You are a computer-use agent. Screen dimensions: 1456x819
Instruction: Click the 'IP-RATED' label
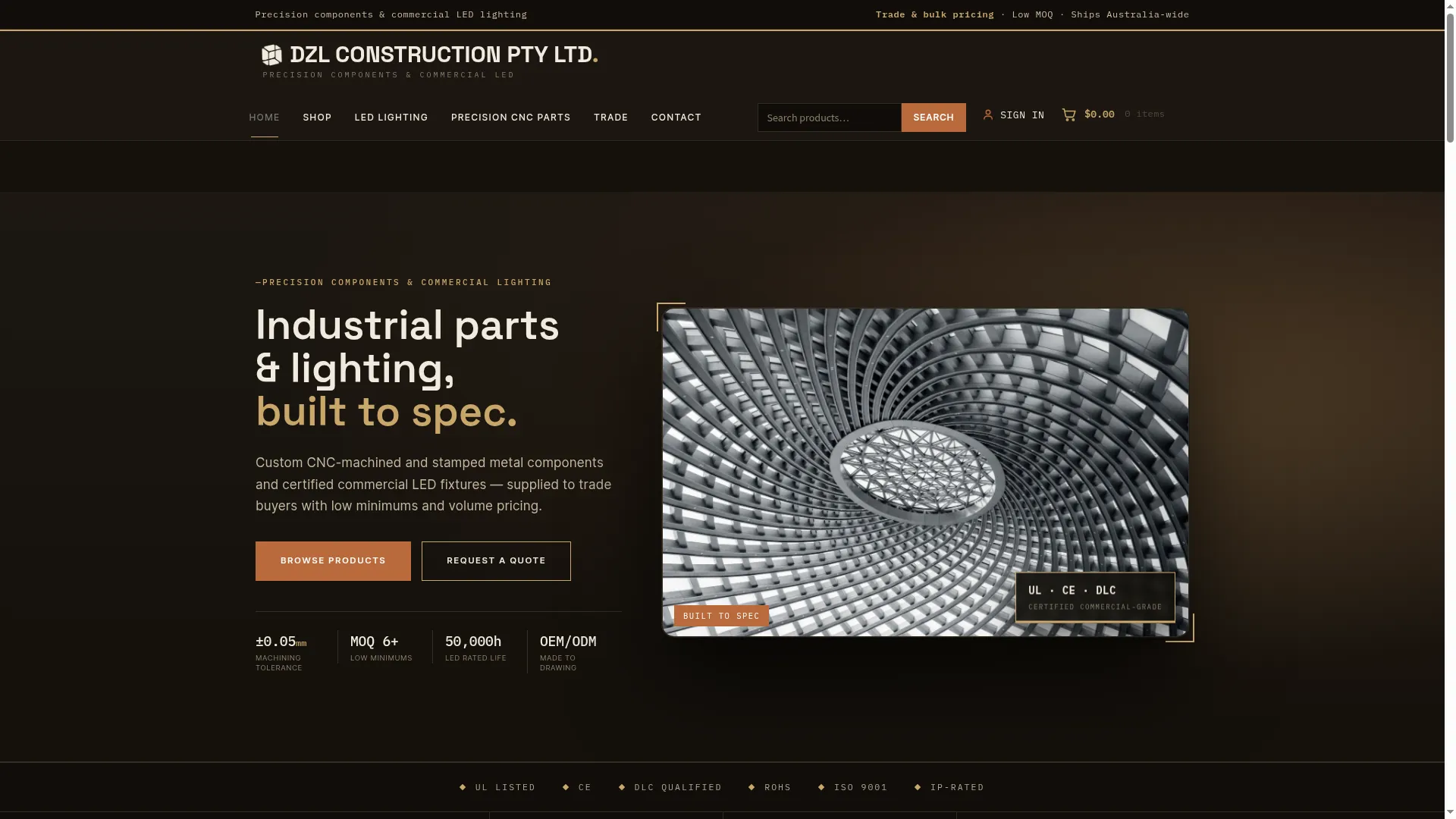(x=957, y=787)
